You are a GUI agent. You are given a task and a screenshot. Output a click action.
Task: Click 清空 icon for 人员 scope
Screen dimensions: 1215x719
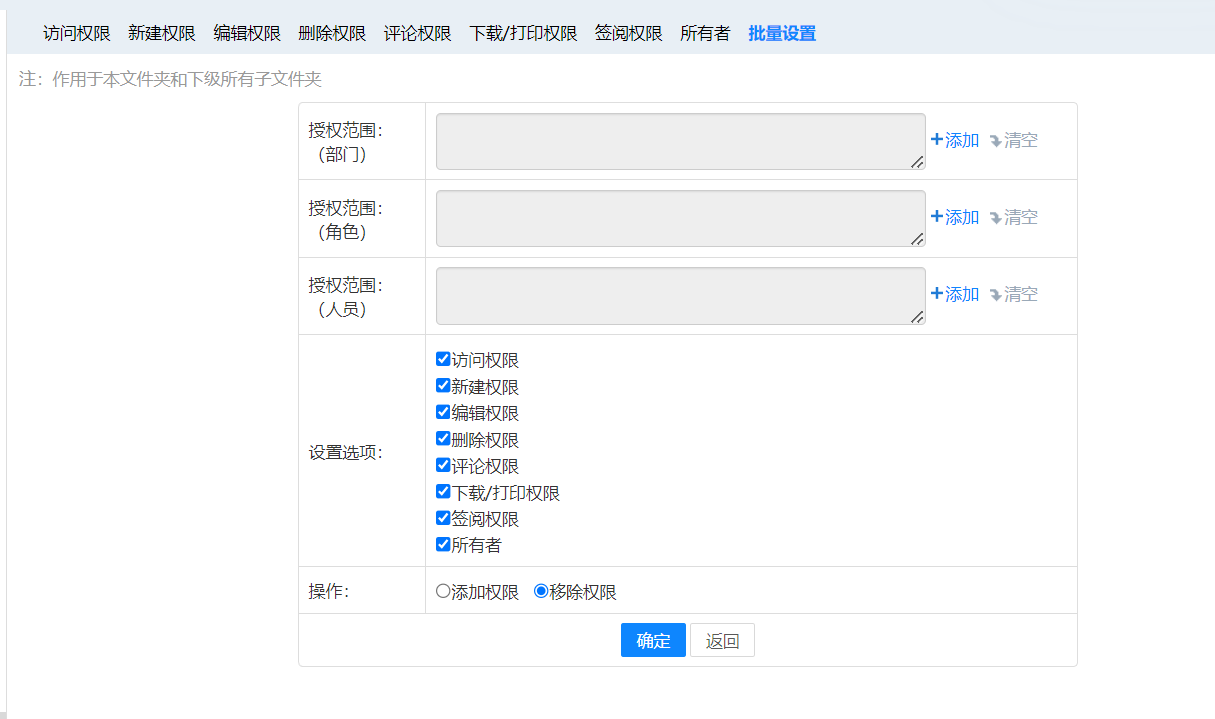(995, 295)
